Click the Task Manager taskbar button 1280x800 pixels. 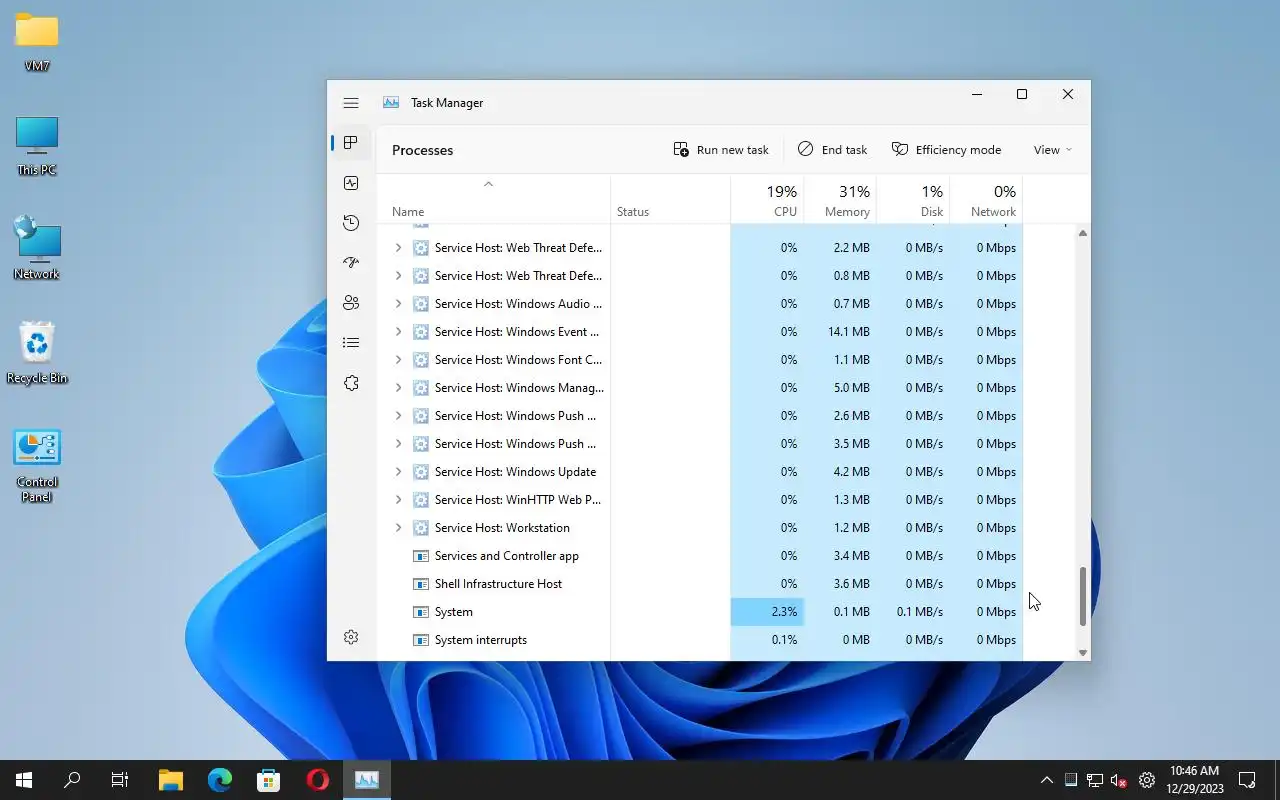[x=367, y=780]
